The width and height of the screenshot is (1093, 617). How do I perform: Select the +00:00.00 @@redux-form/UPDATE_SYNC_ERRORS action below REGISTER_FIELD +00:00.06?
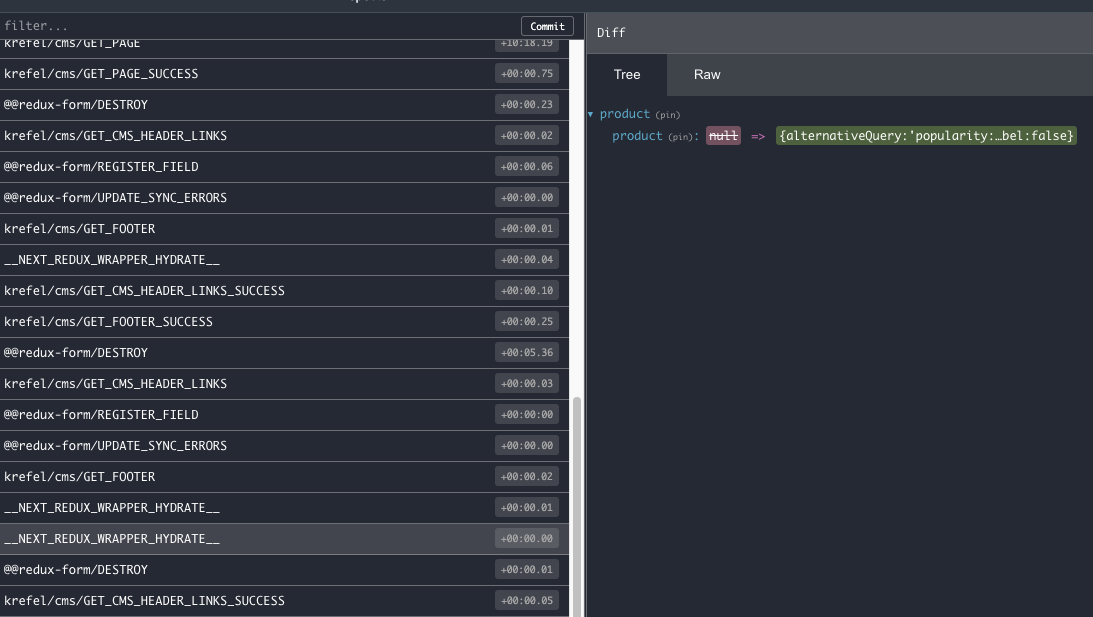[284, 198]
